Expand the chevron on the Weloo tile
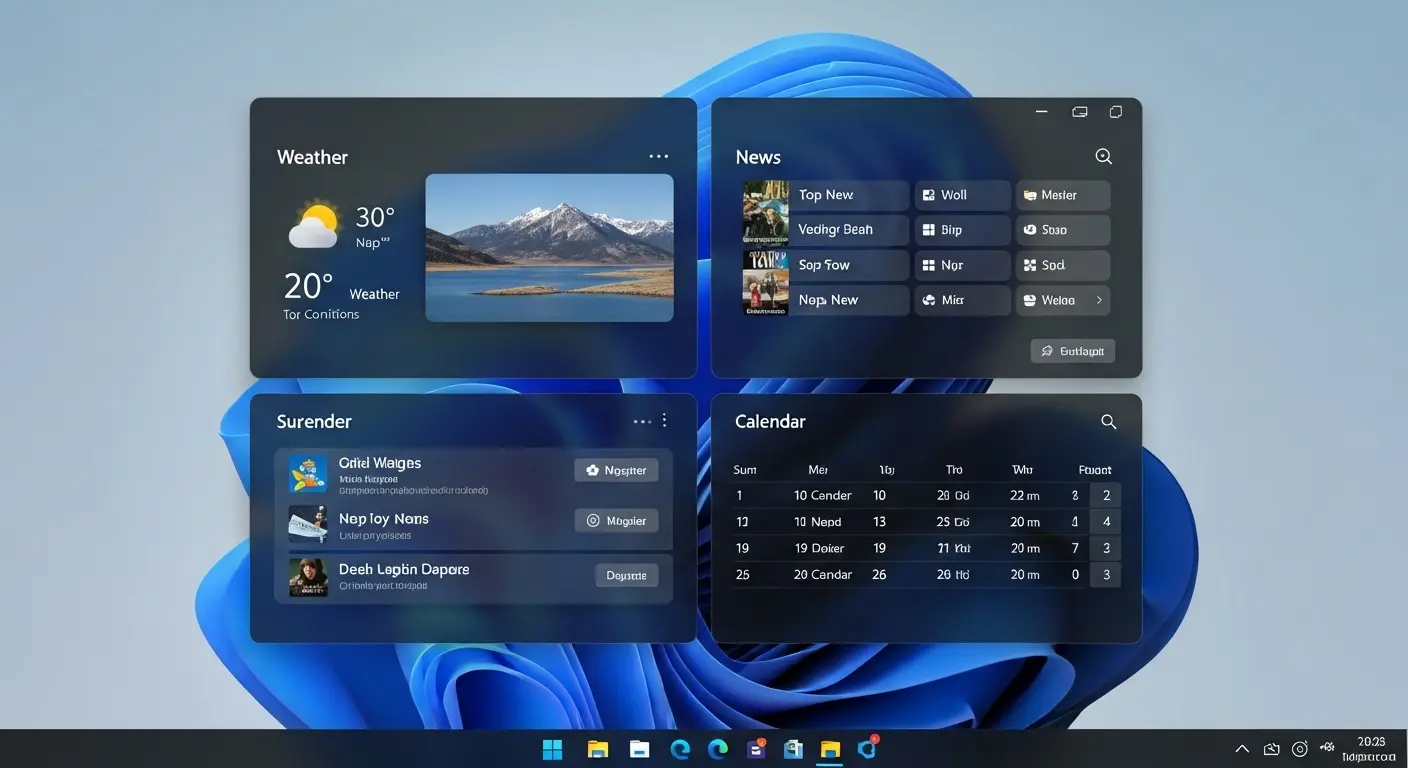This screenshot has height=768, width=1408. pyautogui.click(x=1099, y=300)
